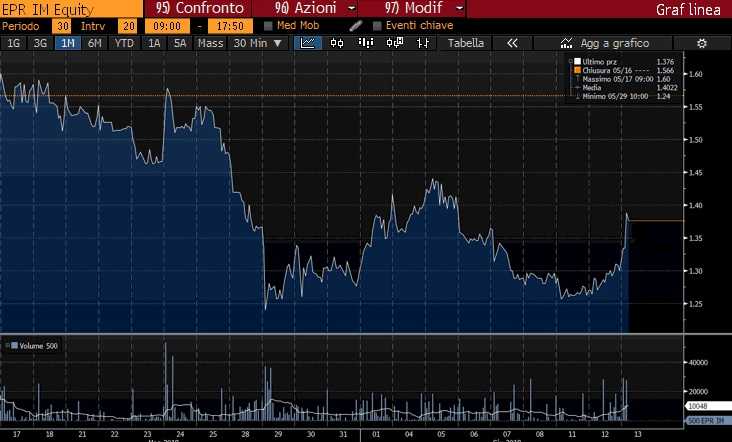Select the 6M time range tab
Viewport: 732px width, 442px height.
pos(95,43)
